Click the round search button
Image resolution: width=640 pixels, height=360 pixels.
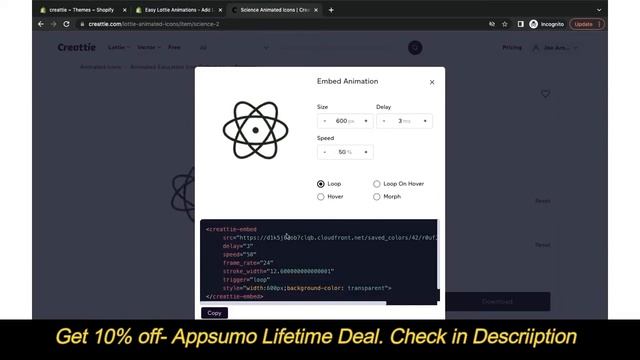pos(415,48)
